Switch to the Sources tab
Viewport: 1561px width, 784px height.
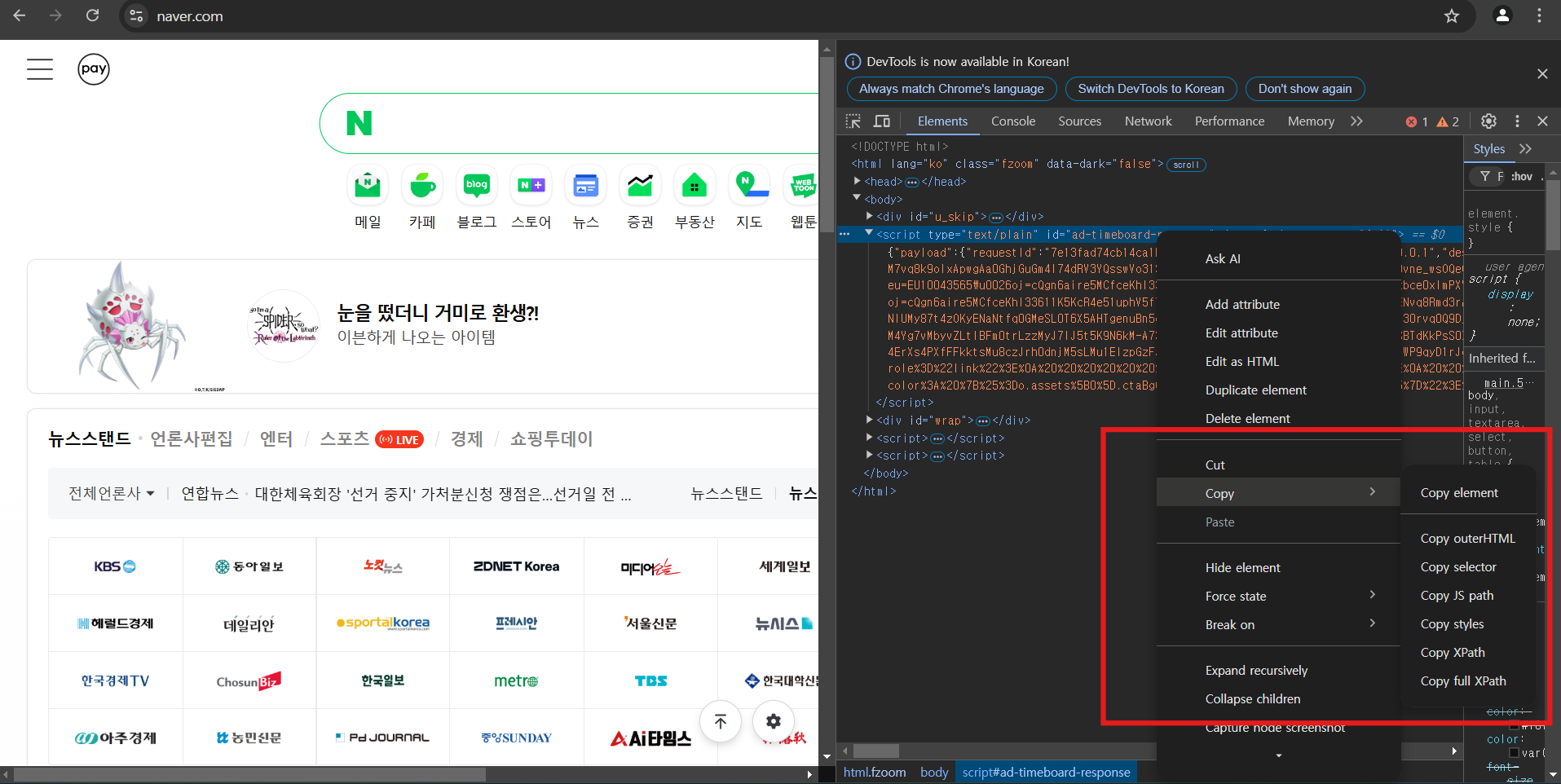coord(1079,121)
